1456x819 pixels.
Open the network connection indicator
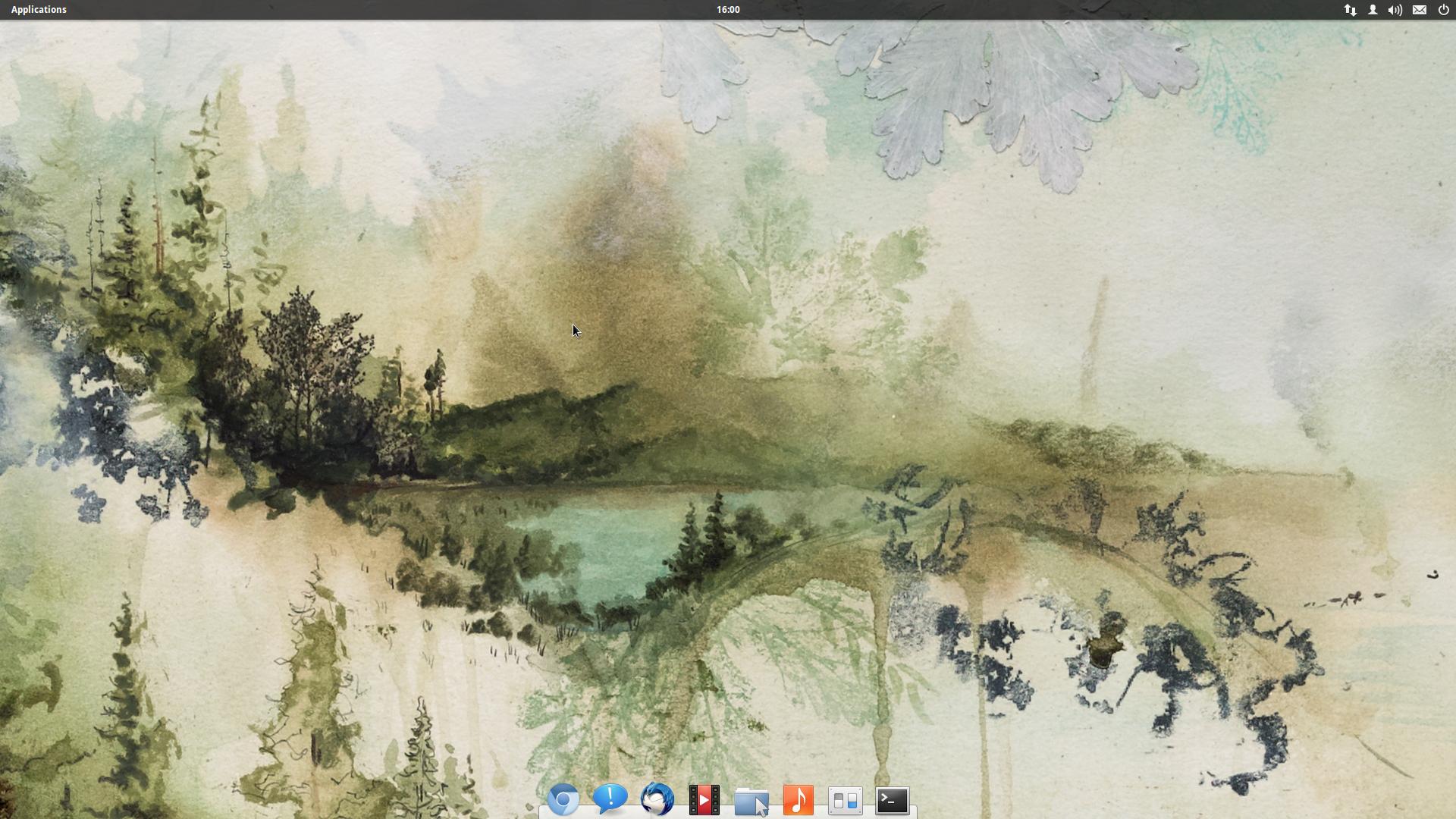(x=1350, y=10)
